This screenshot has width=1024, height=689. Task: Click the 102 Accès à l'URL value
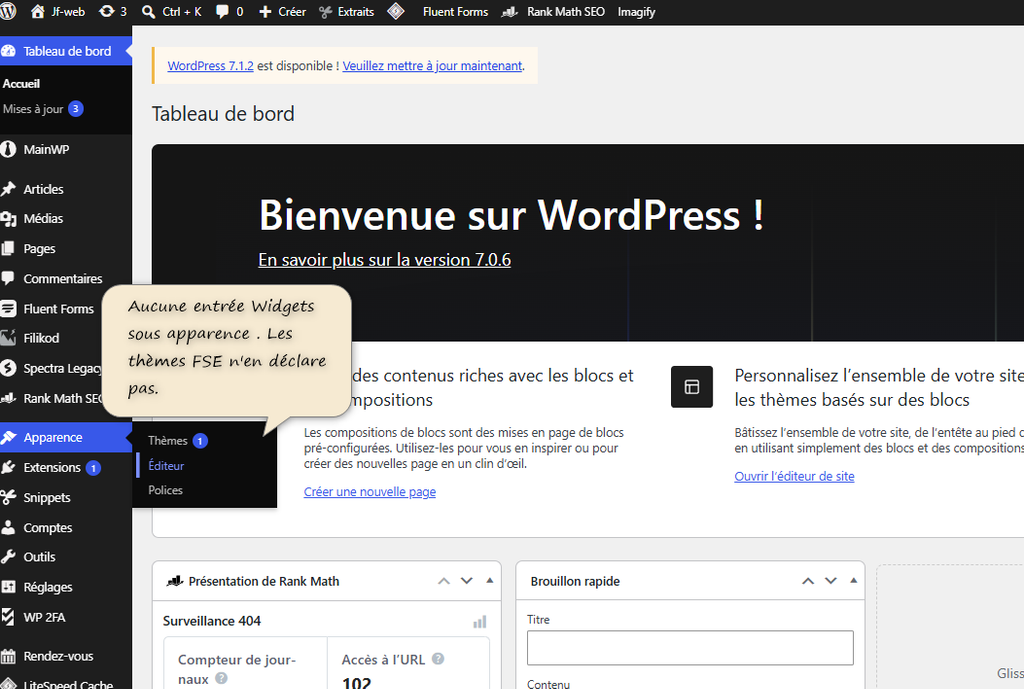click(357, 683)
